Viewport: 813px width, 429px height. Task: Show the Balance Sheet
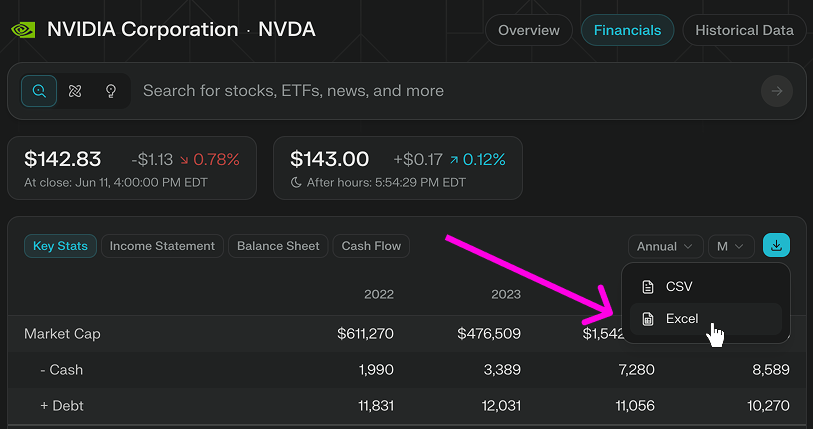point(278,246)
